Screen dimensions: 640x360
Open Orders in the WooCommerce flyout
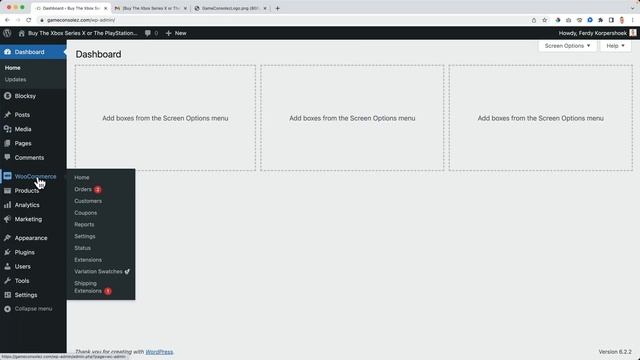(x=83, y=189)
